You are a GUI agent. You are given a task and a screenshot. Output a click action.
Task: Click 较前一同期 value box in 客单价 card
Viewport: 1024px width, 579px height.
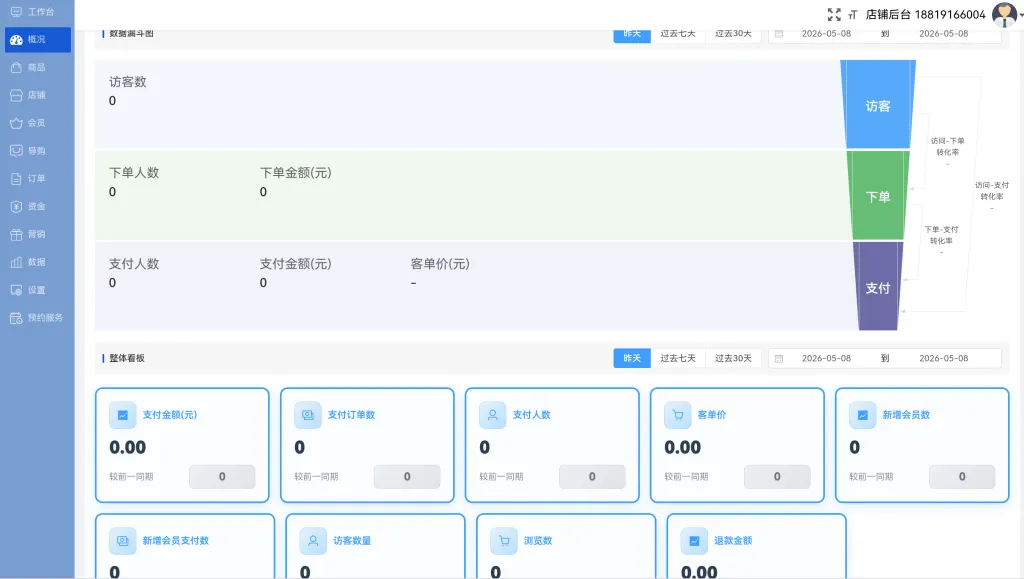click(777, 477)
